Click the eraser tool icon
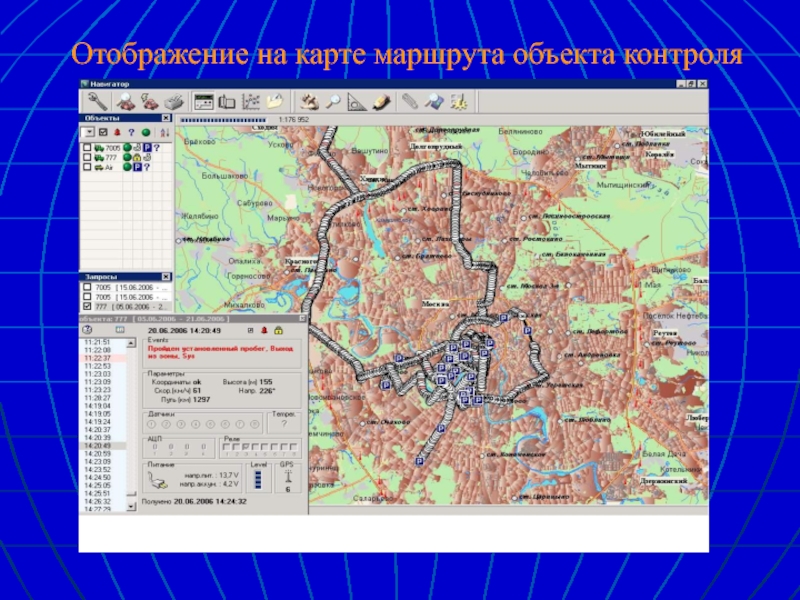The image size is (800, 600). 380,101
